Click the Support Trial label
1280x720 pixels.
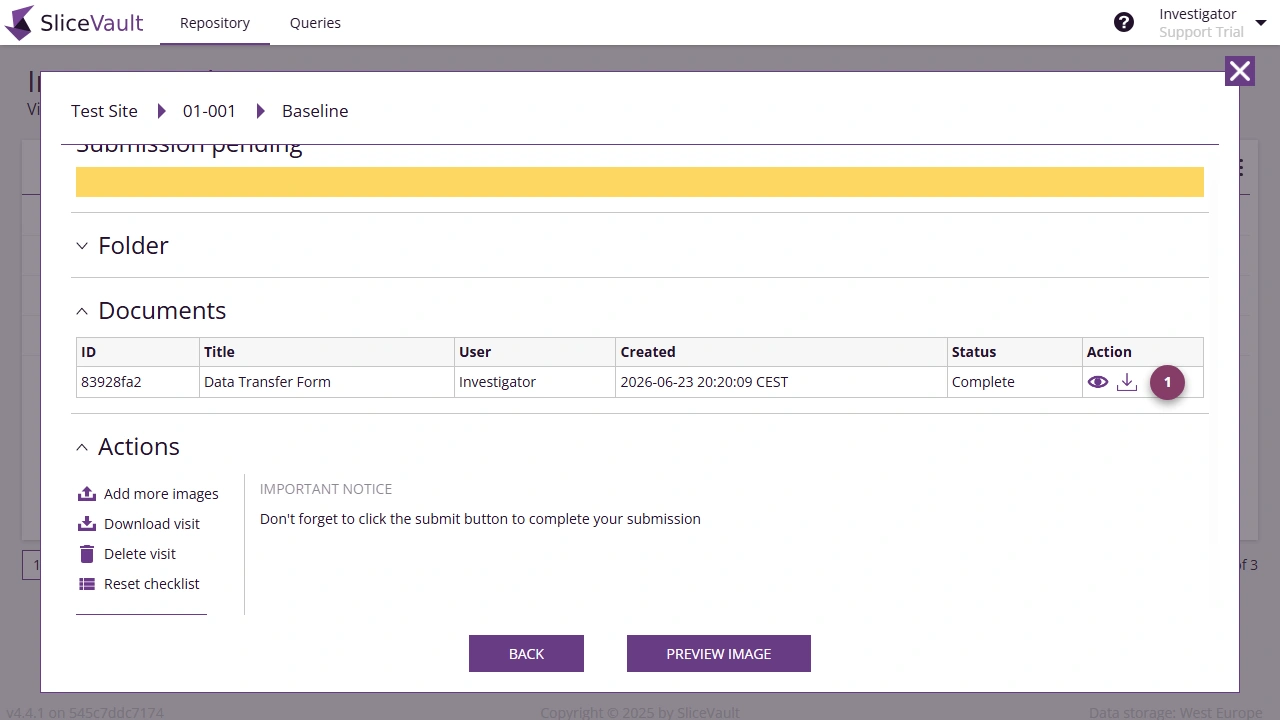[x=1201, y=32]
